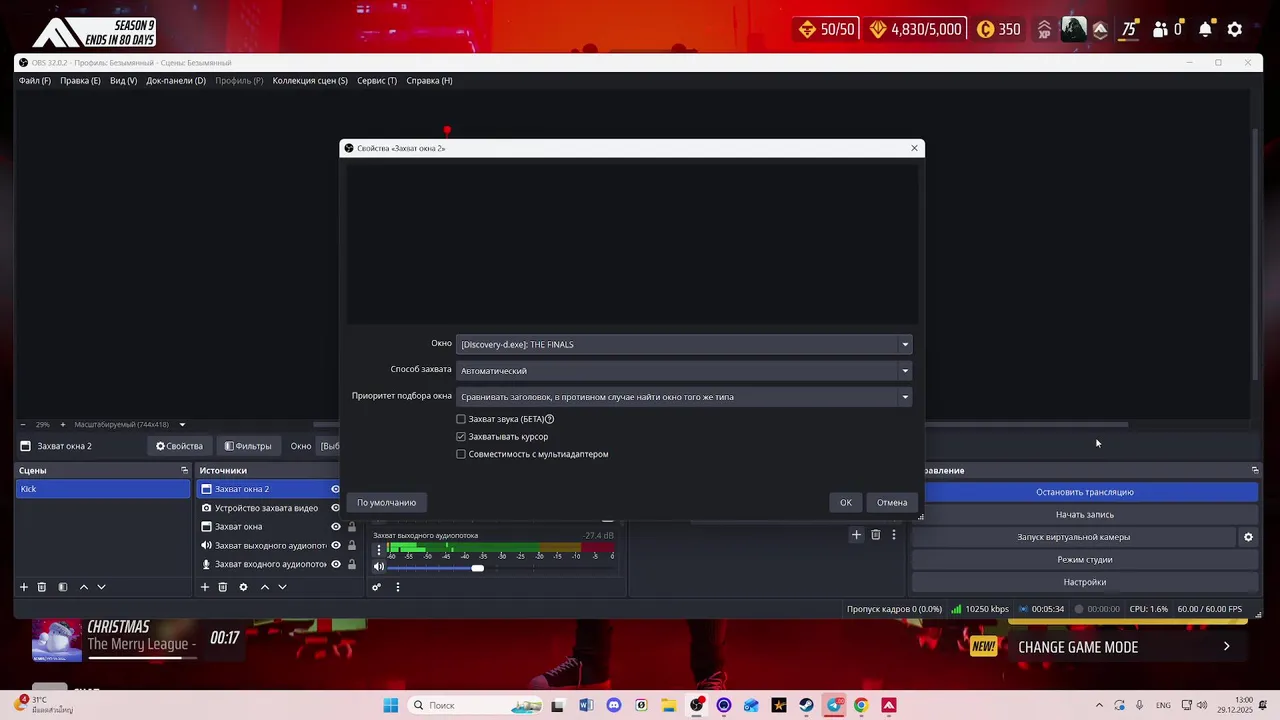1280x720 pixels.
Task: Hide the video capture device source
Action: click(336, 508)
